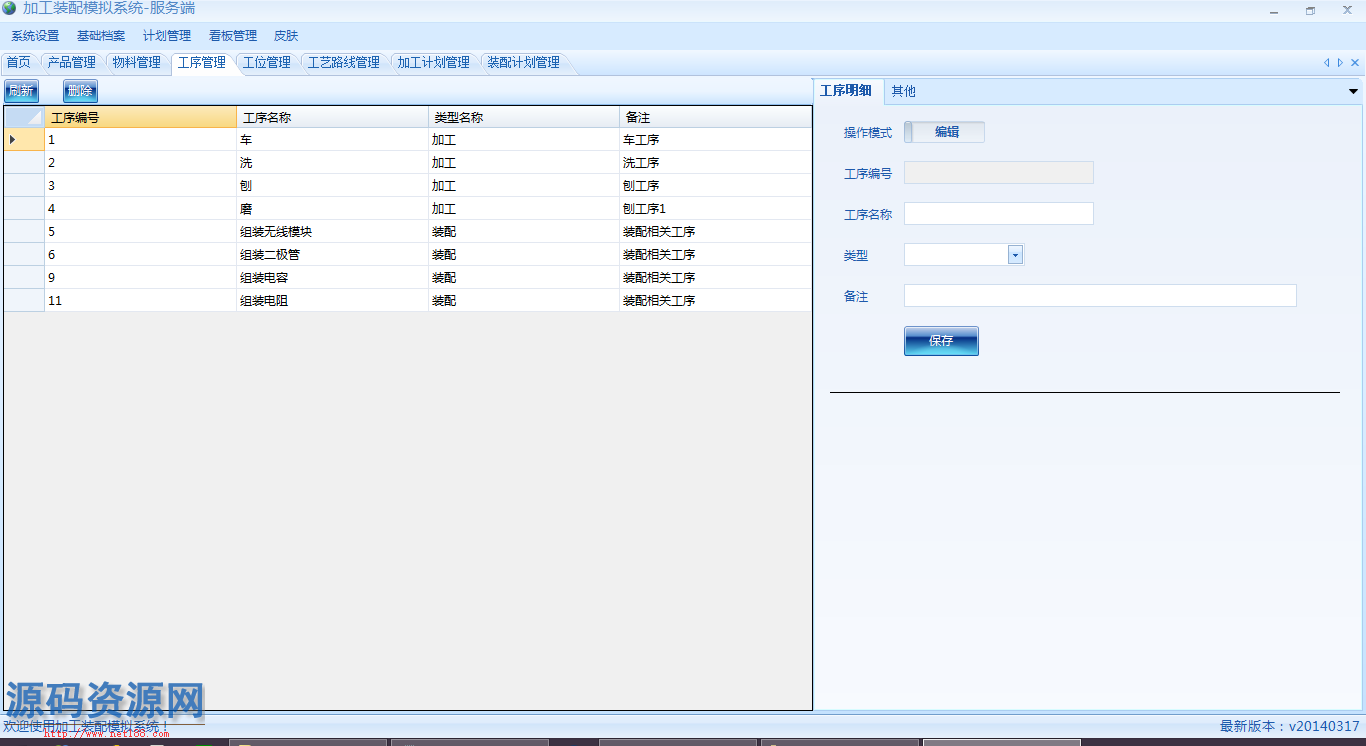Open the 系统设置 menu
Viewport: 1366px width, 746px height.
35,36
